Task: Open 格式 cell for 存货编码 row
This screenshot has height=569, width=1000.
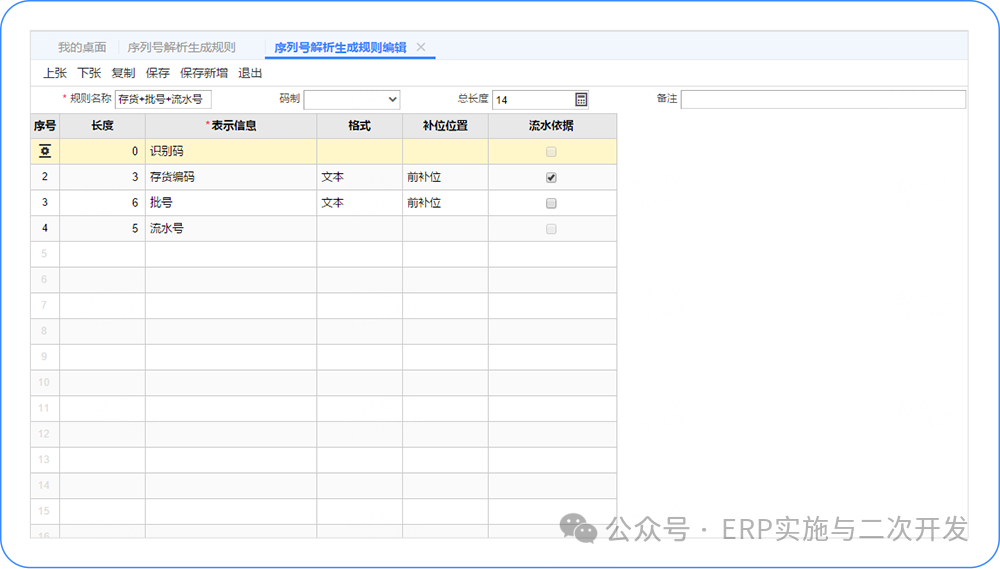Action: 359,177
